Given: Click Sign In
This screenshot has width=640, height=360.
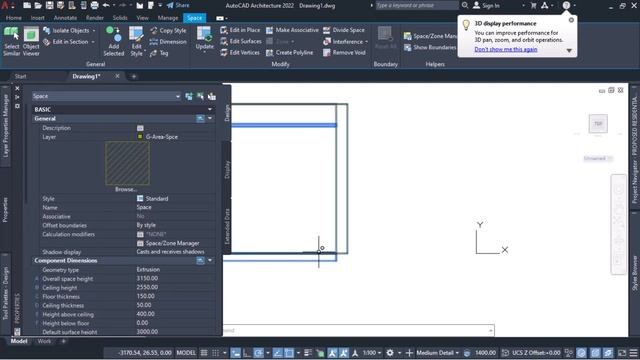Looking at the screenshot, I should pyautogui.click(x=486, y=5).
